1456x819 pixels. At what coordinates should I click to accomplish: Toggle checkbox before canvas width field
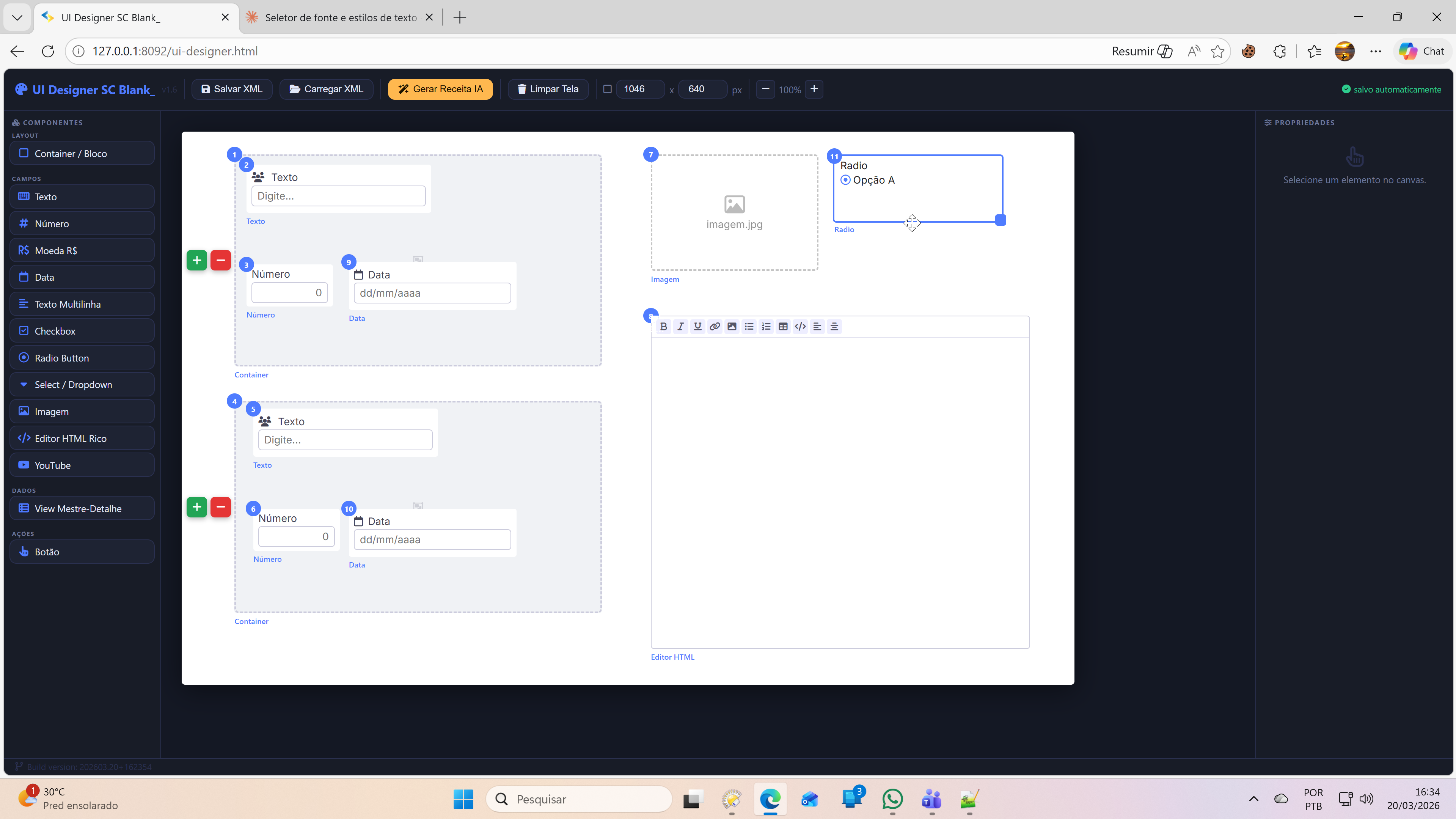click(608, 89)
